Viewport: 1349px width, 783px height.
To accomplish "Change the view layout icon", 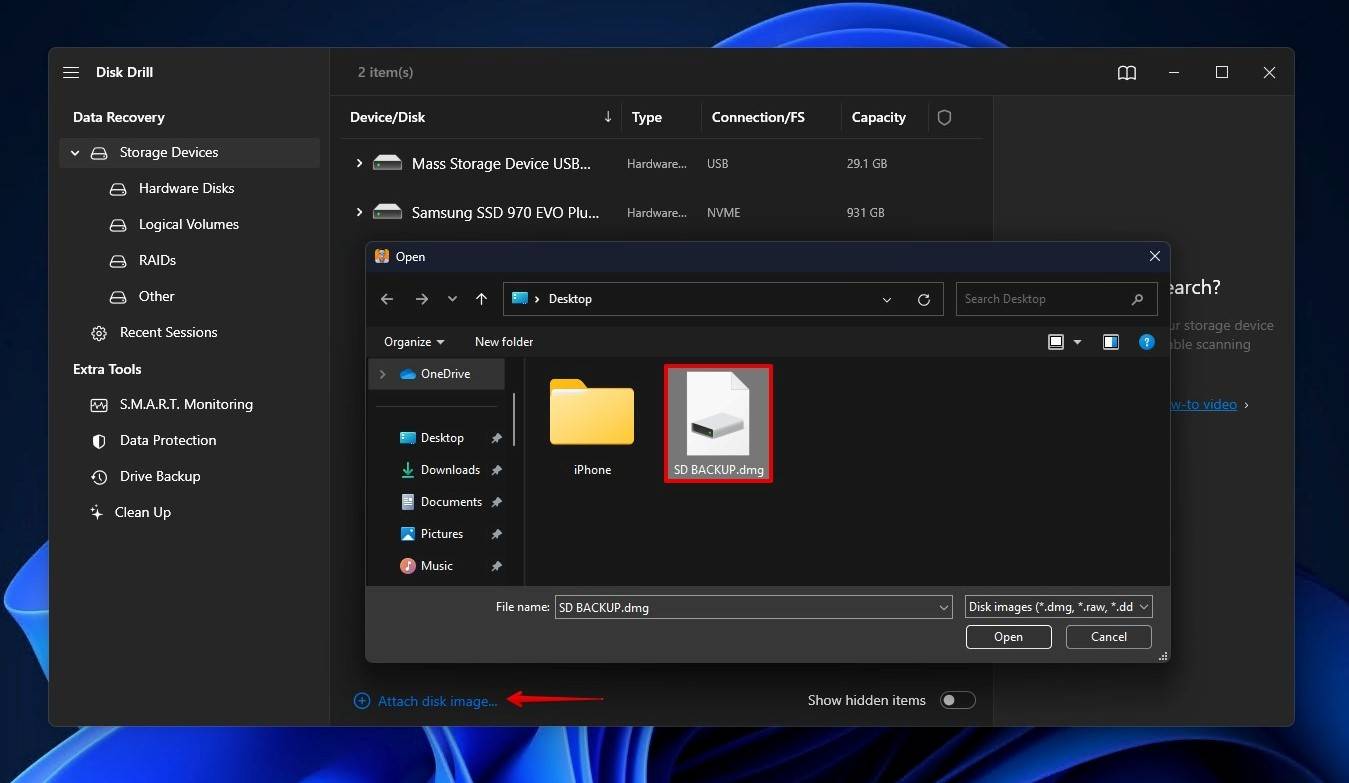I will [1055, 342].
